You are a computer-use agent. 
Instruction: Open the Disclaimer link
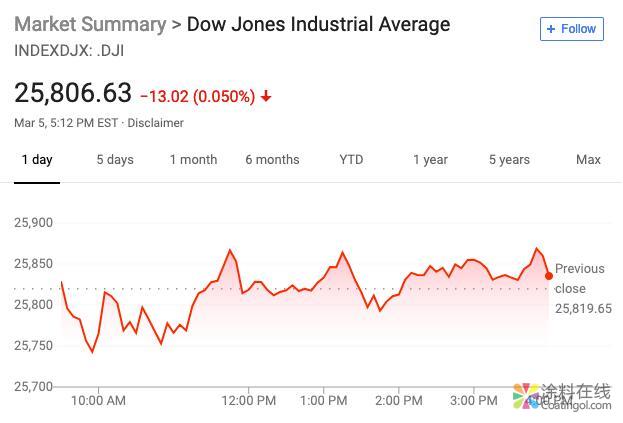point(155,123)
